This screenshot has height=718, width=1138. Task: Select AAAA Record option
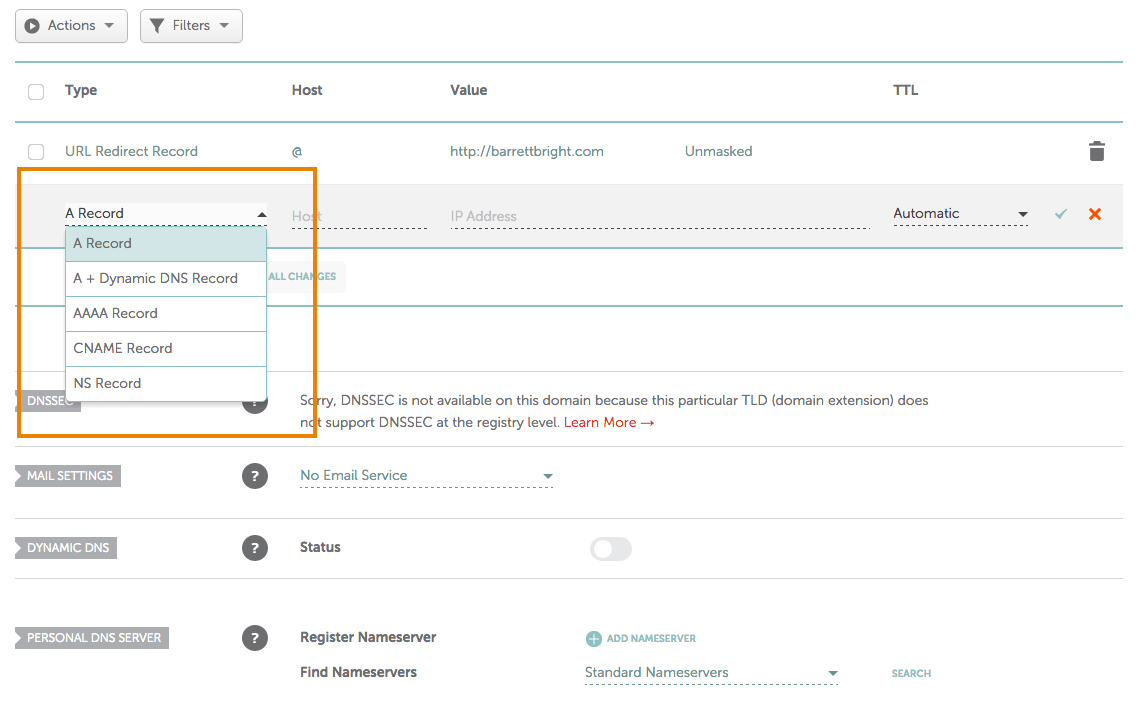coord(116,313)
